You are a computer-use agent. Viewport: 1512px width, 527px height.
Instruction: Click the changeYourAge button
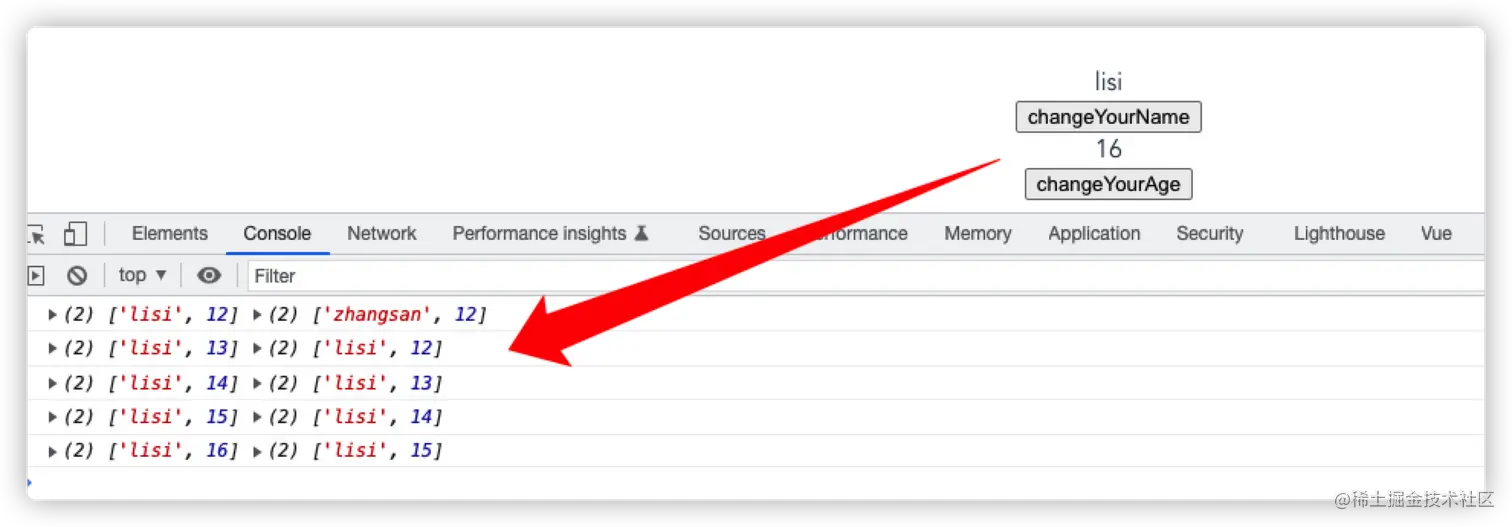pos(1108,184)
